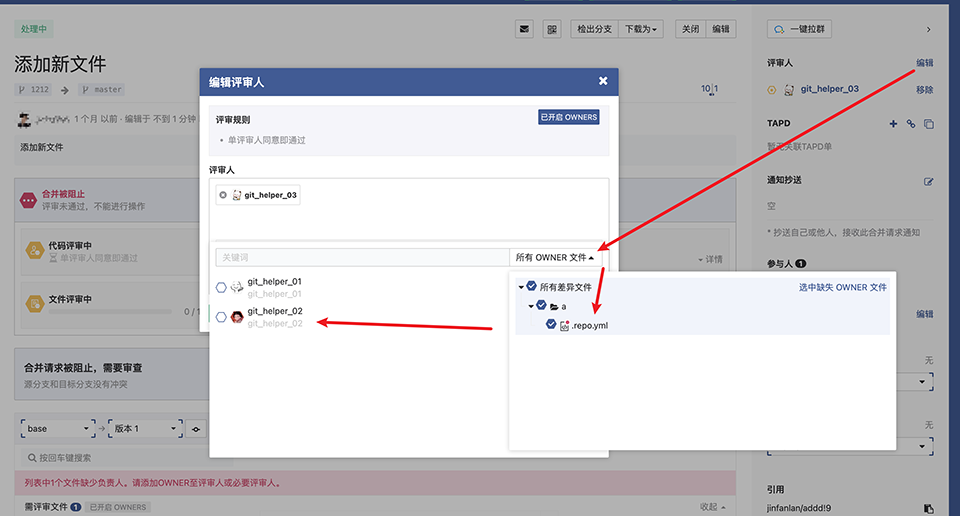This screenshot has width=960, height=516.
Task: Open the 下载为 dropdown menu
Action: point(641,29)
